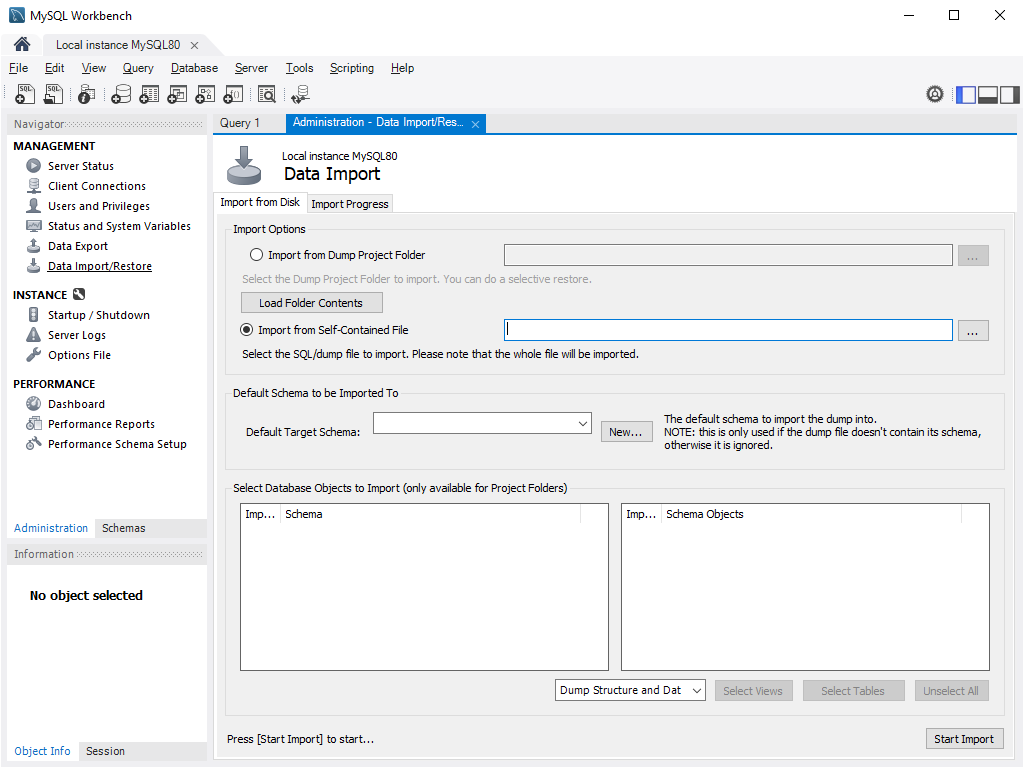Create new schema toolbar icon

(121, 95)
